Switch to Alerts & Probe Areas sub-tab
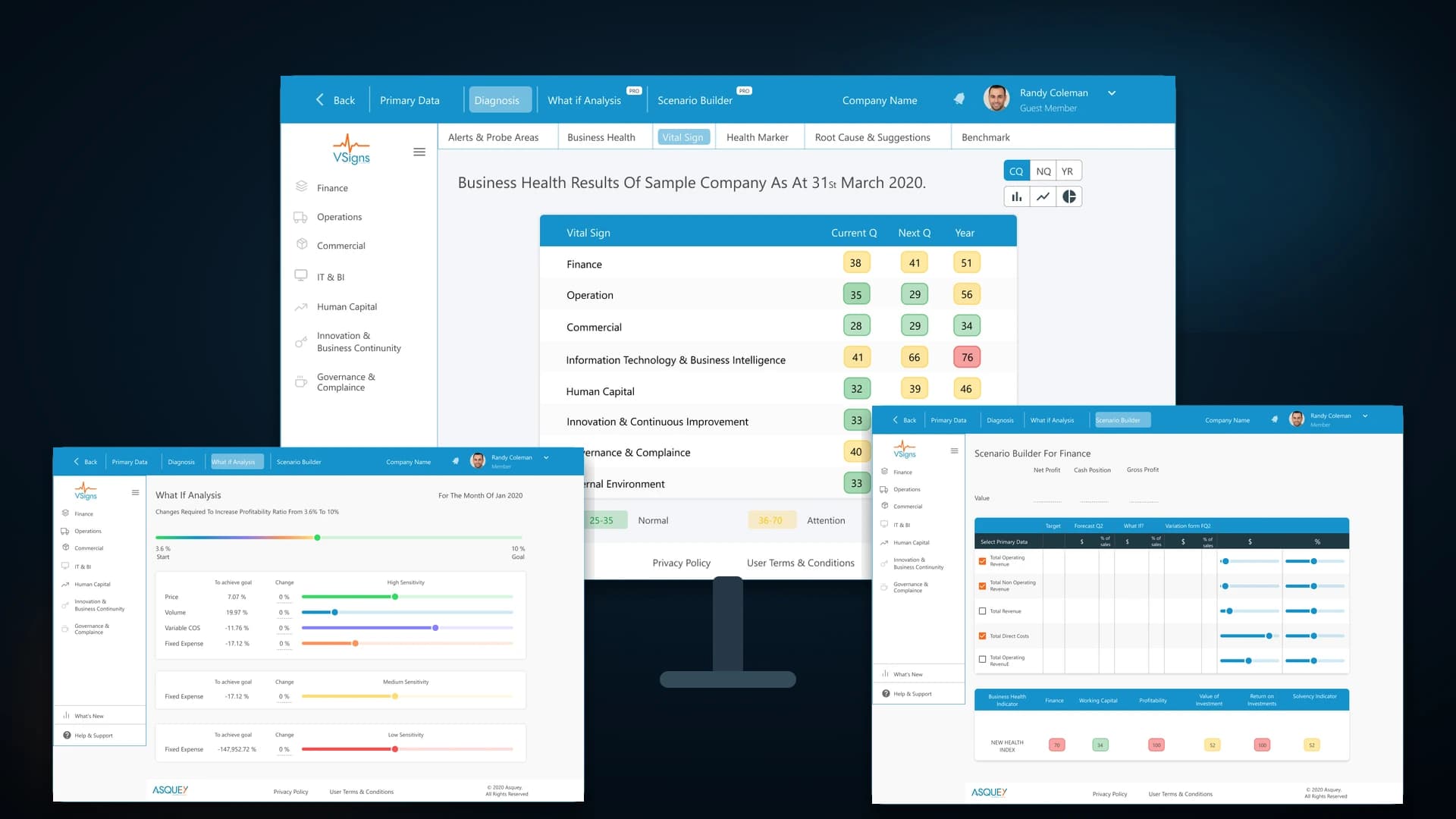The image size is (1456, 819). [493, 137]
